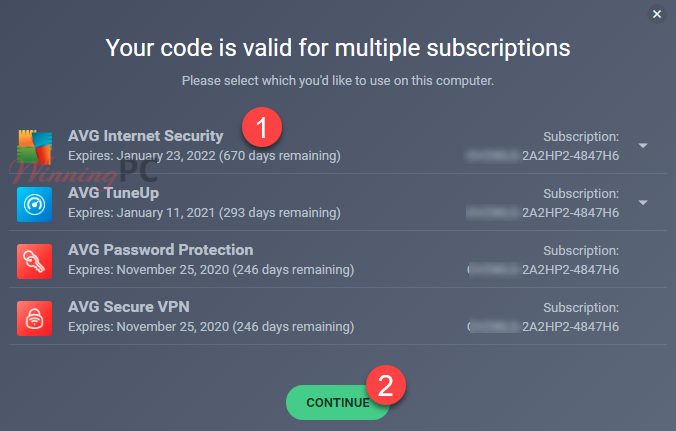Click the AVG Password Protection key icon
676x431 pixels.
(34, 261)
